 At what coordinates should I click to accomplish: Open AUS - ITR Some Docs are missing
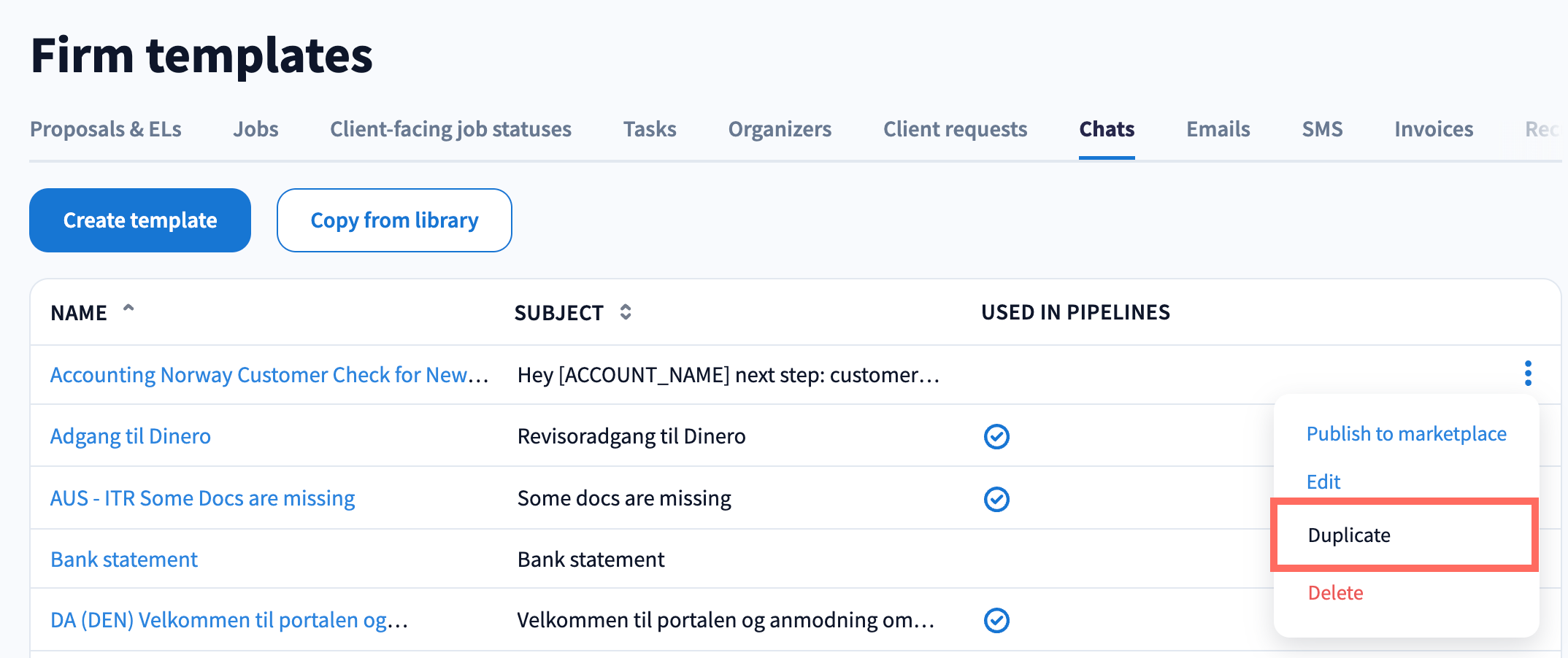click(202, 498)
